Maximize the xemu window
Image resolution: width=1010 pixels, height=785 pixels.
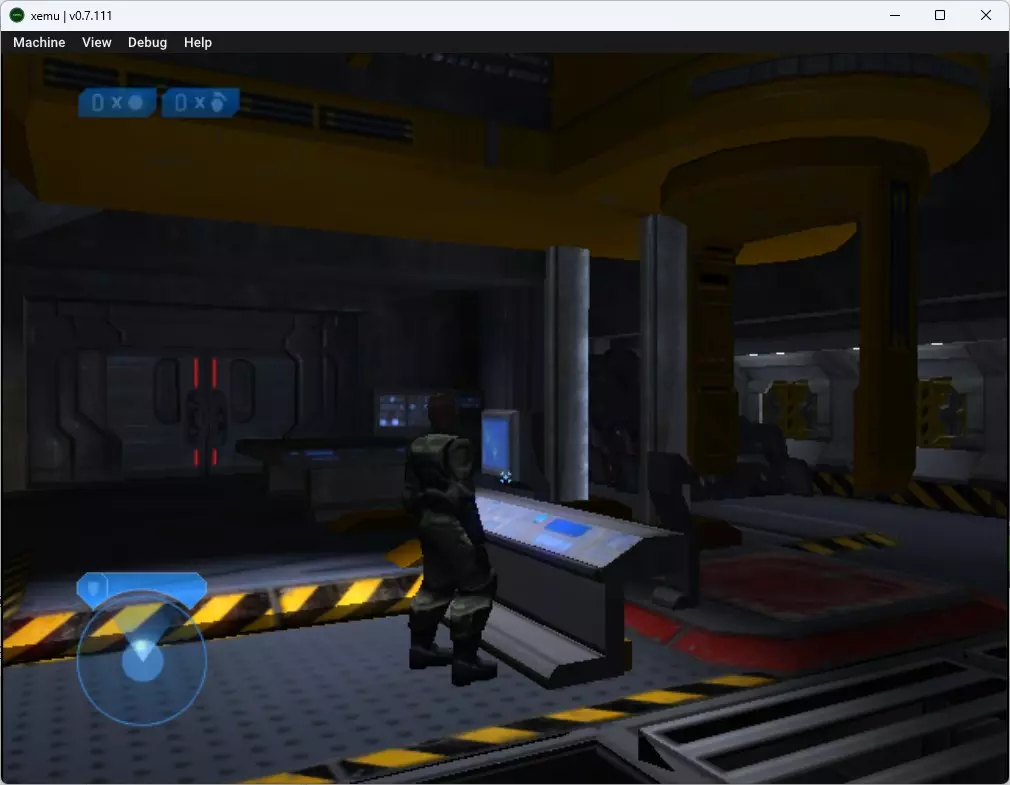(940, 15)
